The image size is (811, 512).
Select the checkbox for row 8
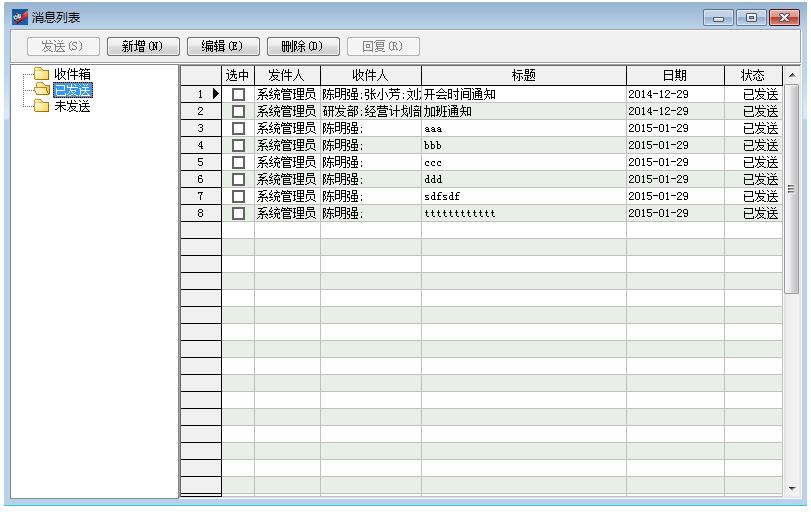pyautogui.click(x=238, y=213)
